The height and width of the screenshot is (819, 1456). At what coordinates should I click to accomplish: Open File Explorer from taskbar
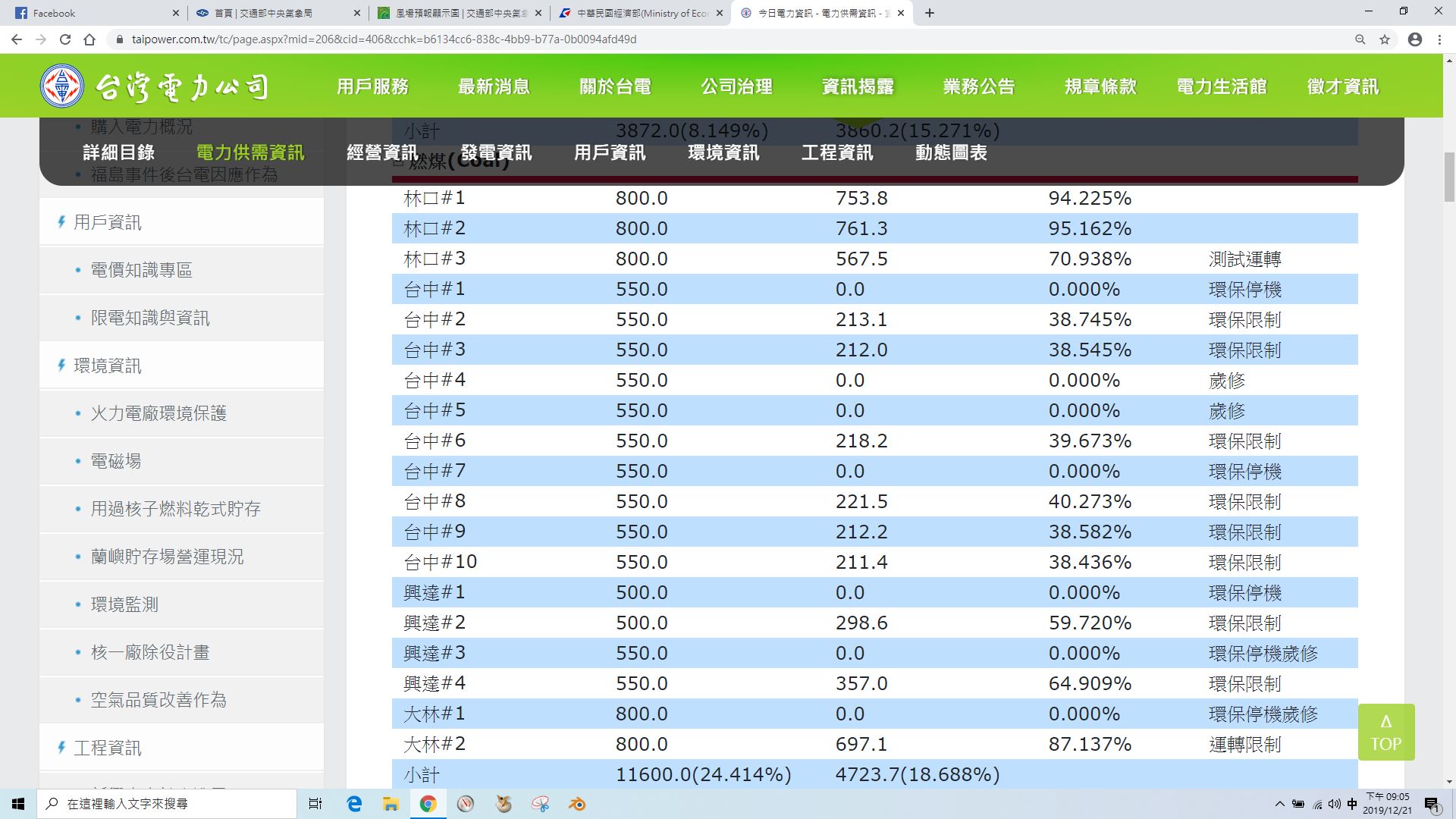coord(391,804)
